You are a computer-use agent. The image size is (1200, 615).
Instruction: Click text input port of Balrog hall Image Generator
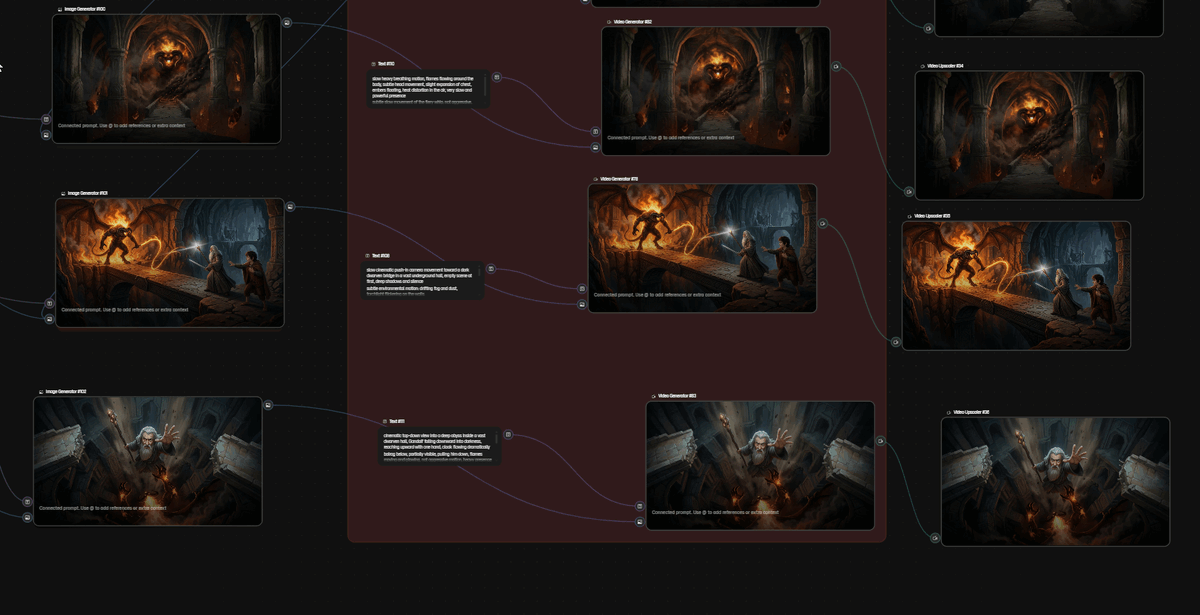pos(46,119)
